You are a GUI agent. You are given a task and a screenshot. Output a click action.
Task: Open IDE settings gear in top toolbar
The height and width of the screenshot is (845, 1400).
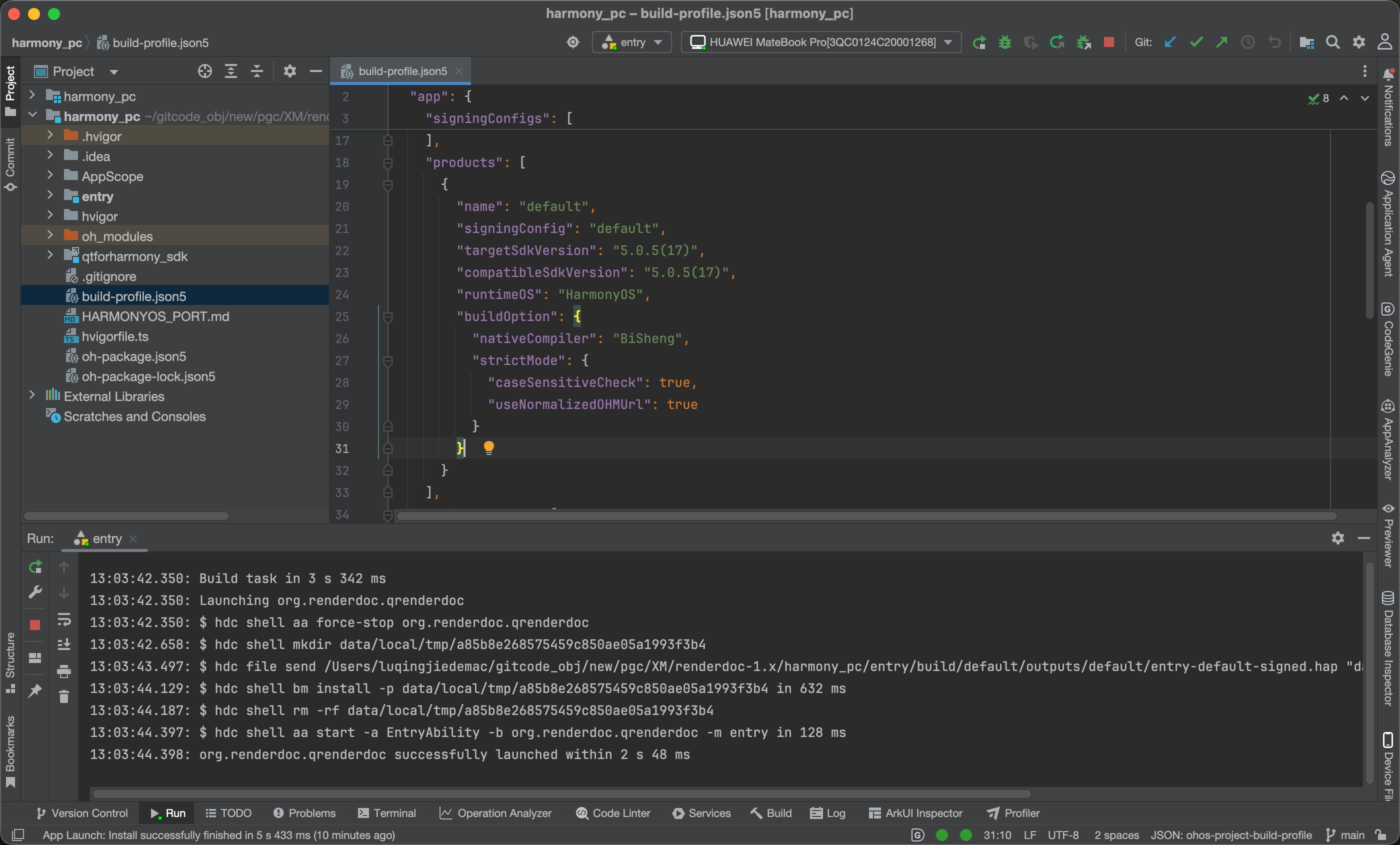[x=1358, y=42]
